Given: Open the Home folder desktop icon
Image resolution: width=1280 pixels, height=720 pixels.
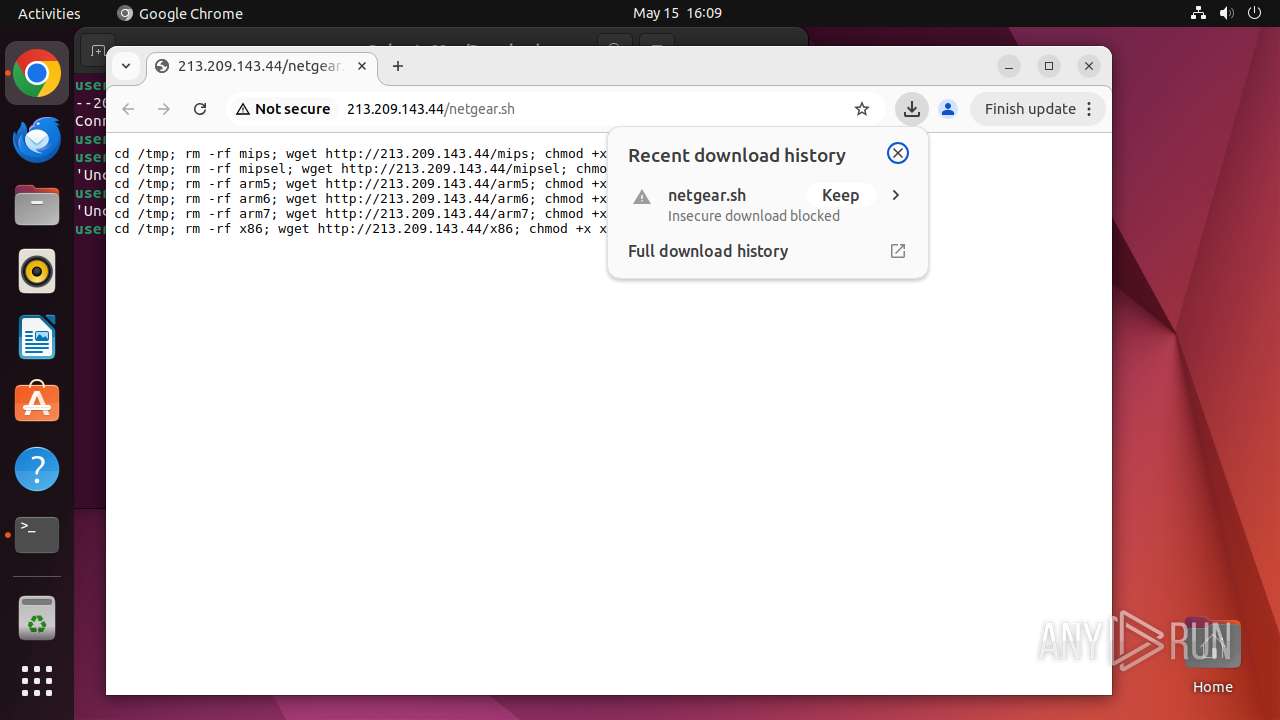Looking at the screenshot, I should (1212, 655).
